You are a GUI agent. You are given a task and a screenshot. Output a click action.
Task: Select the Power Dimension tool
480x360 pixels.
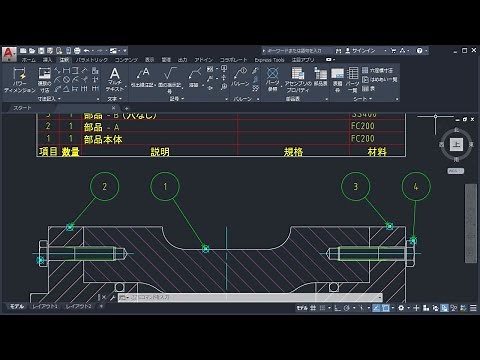[19, 80]
